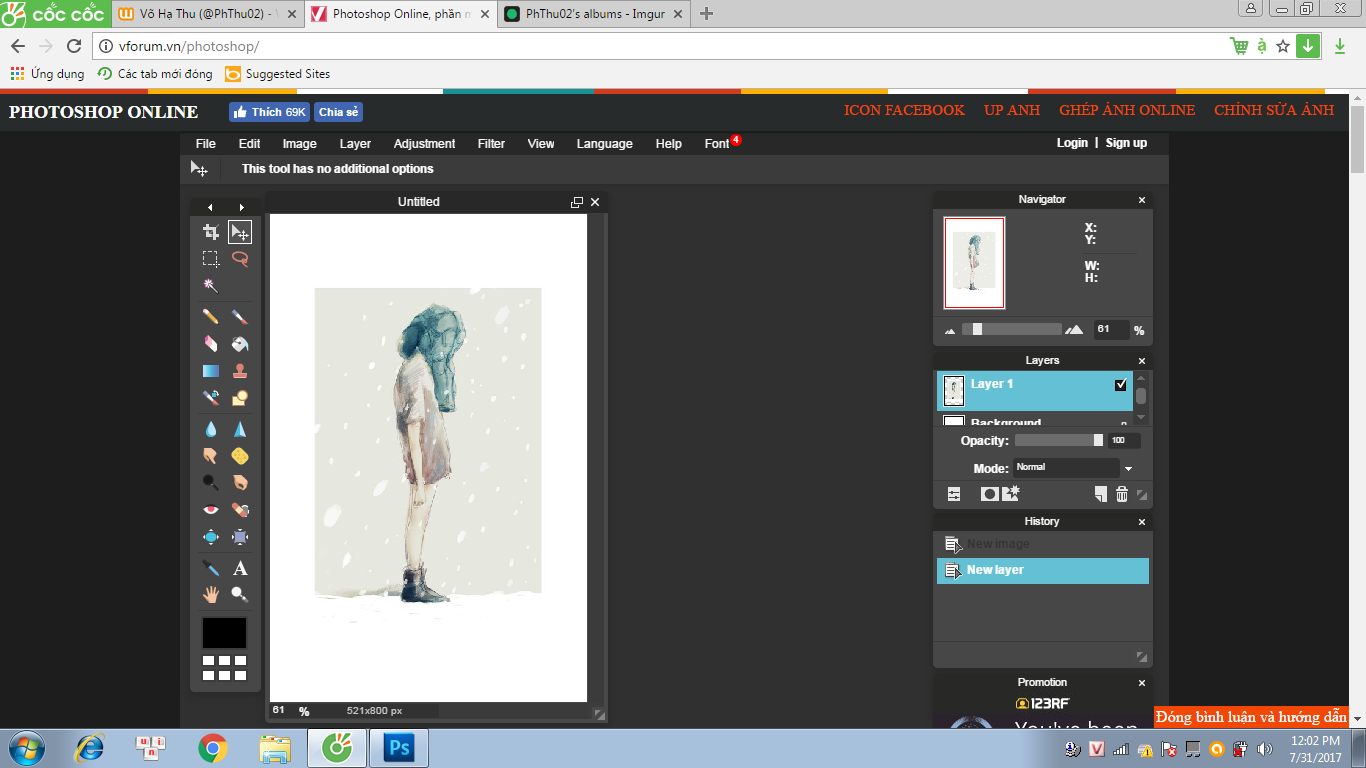The width and height of the screenshot is (1366, 768).
Task: Open the main foreground color swatch
Action: point(225,633)
